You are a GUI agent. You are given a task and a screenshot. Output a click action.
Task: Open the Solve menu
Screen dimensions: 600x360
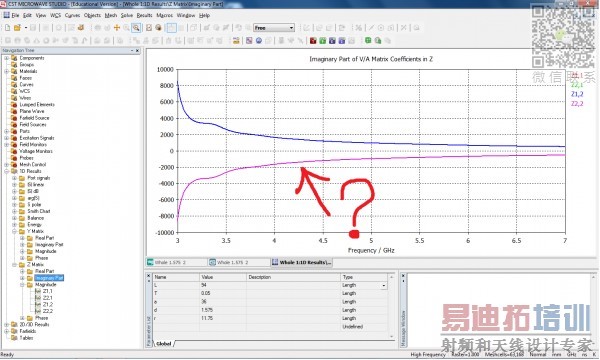coord(127,15)
